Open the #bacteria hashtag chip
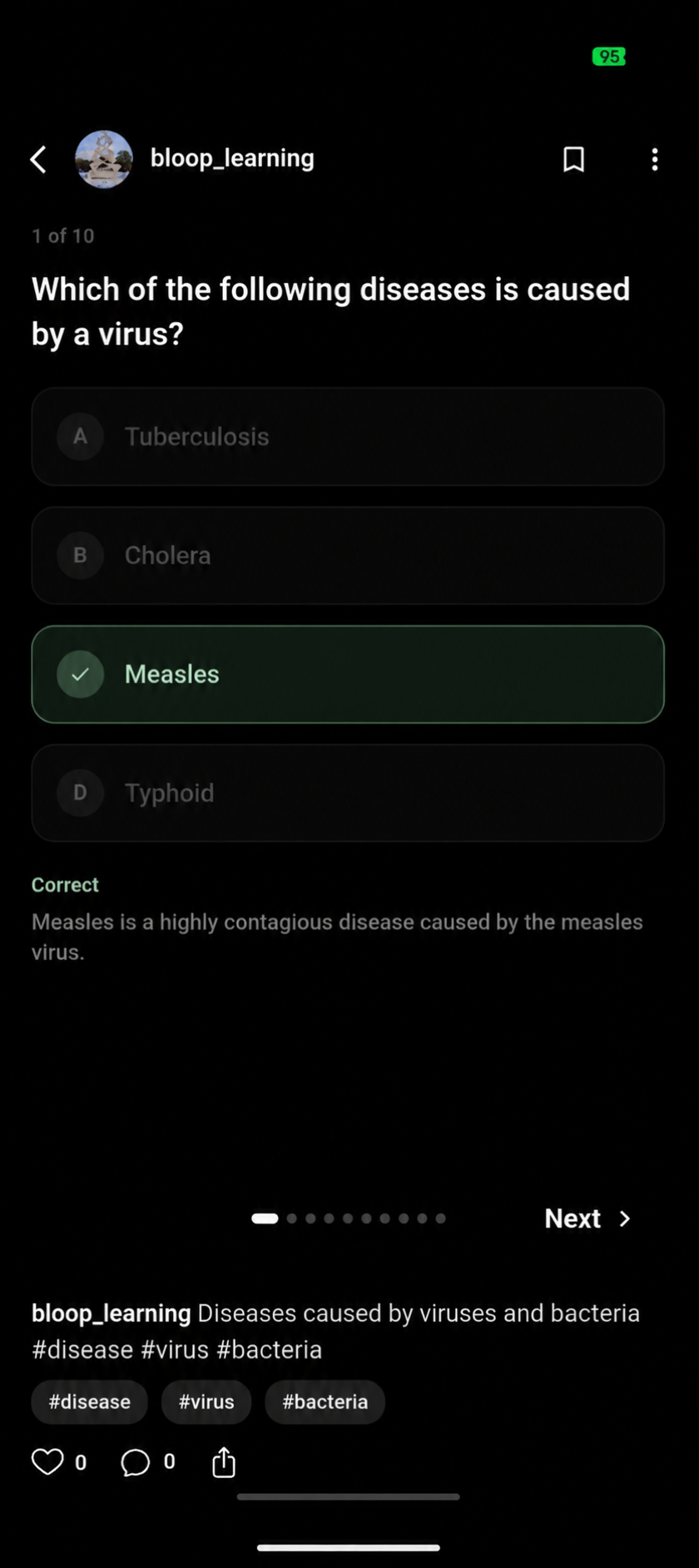Screen dimensions: 699x1568 pyautogui.click(x=325, y=1402)
